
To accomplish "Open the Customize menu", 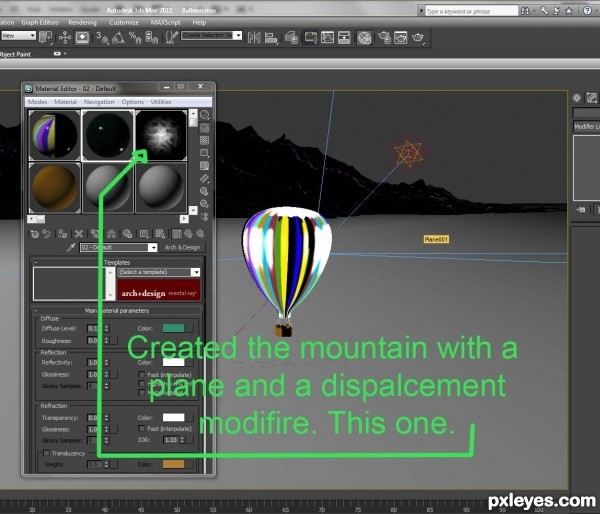I will [x=124, y=23].
